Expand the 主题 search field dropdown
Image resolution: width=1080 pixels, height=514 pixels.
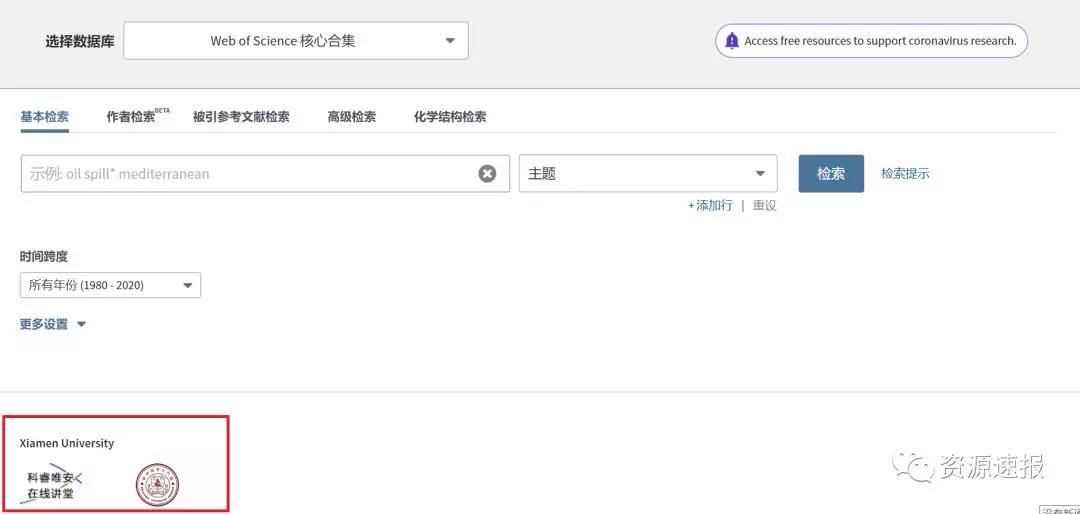click(647, 174)
